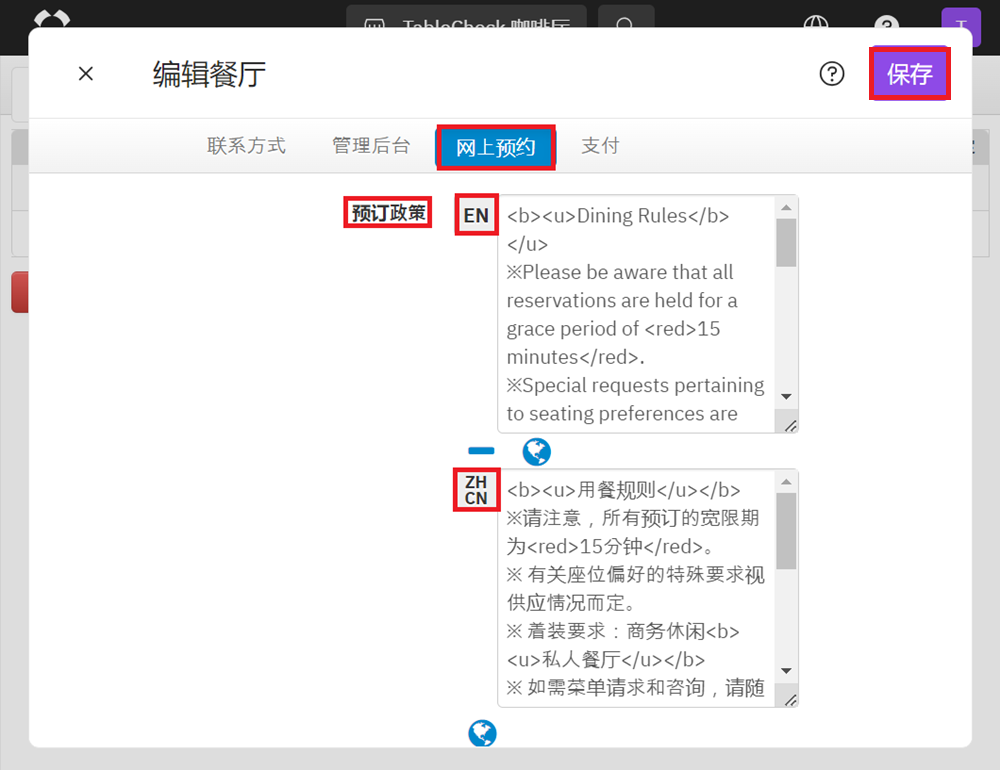The image size is (1000, 770).
Task: Click scroll-down arrow of English textarea
Action: 786,396
